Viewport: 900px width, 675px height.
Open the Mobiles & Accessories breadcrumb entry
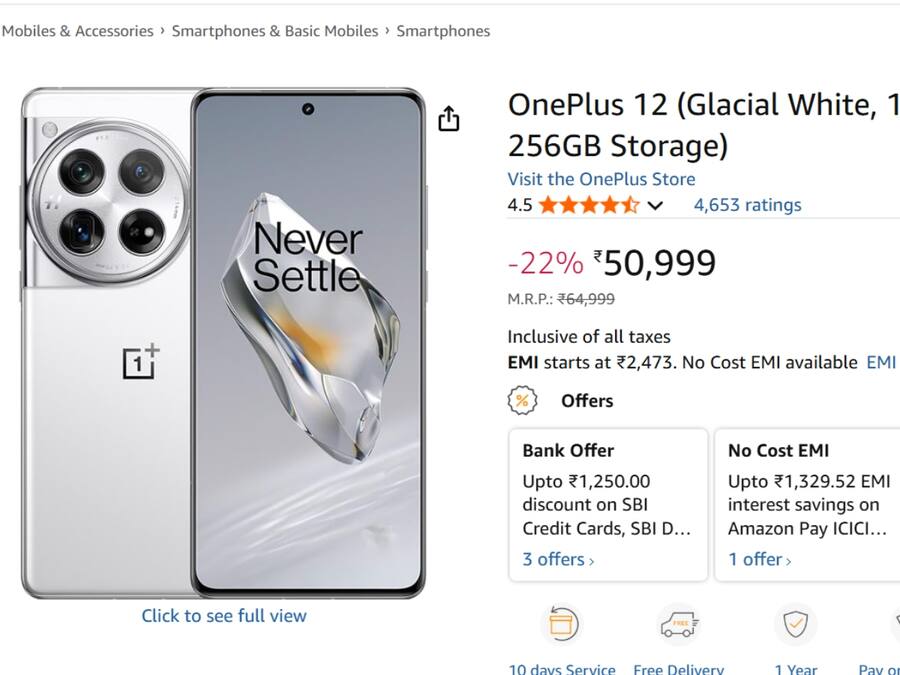click(77, 31)
